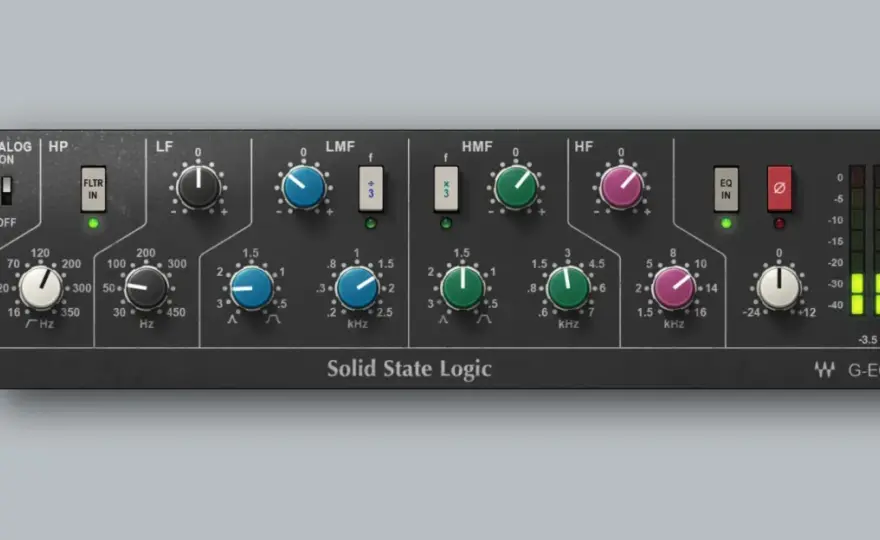This screenshot has width=880, height=540.
Task: Click the Solid State Logic label
Action: pyautogui.click(x=409, y=369)
